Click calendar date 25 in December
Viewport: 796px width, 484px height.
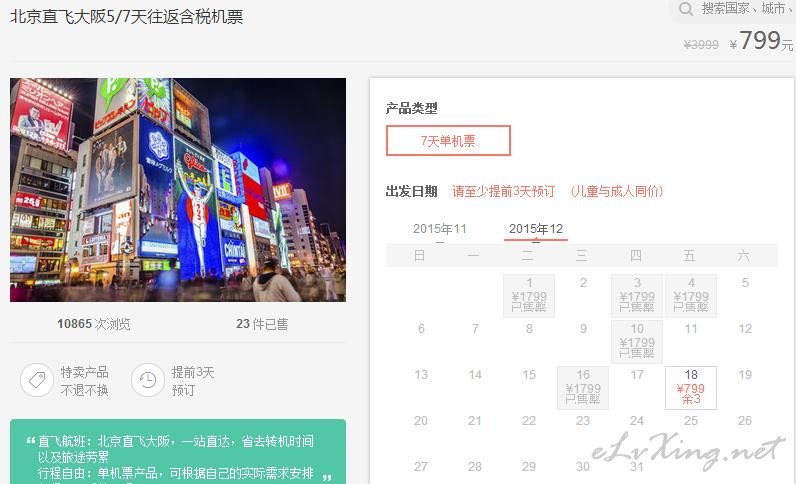coord(691,421)
